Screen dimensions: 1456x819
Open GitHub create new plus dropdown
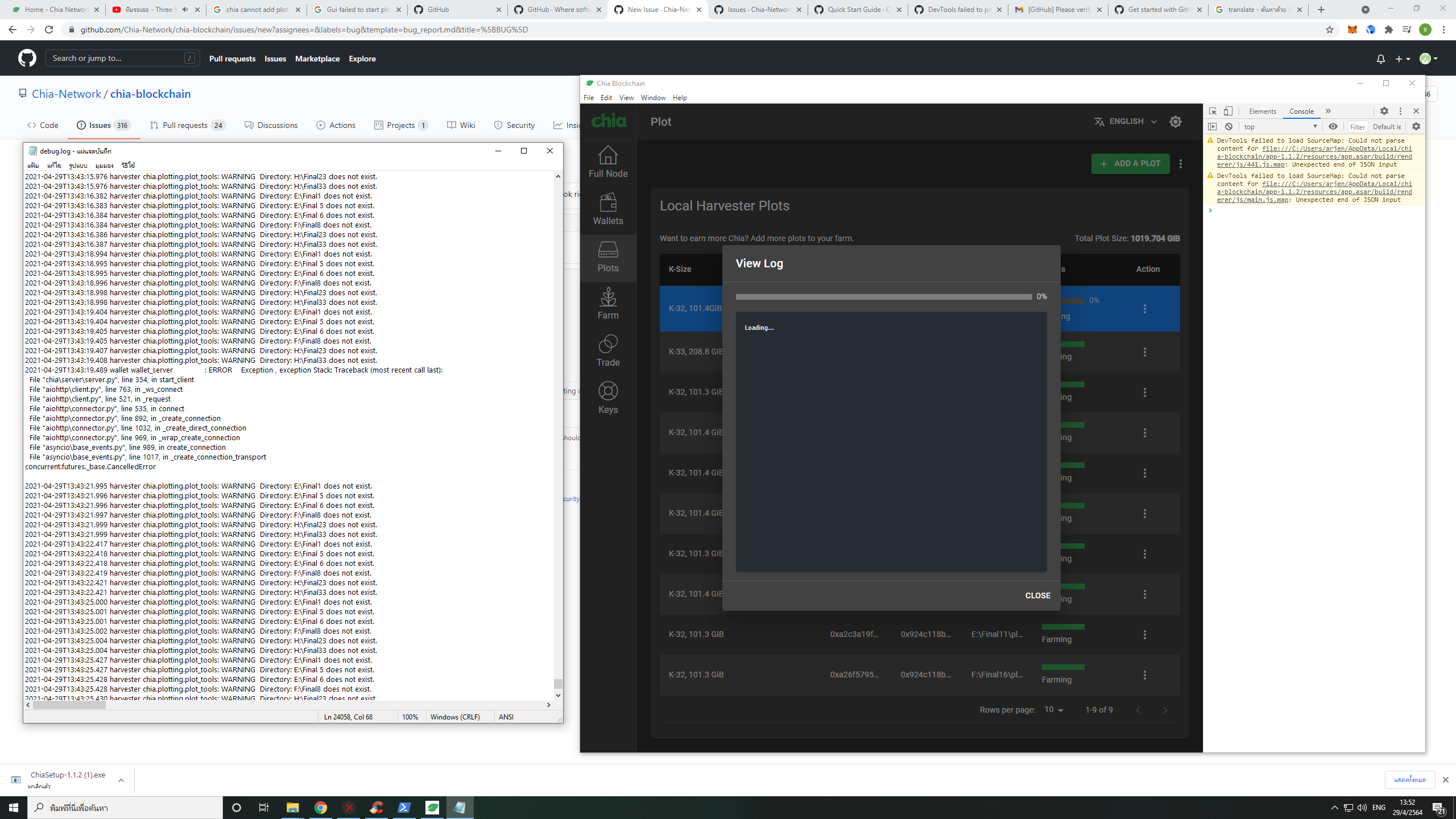[x=1402, y=59]
